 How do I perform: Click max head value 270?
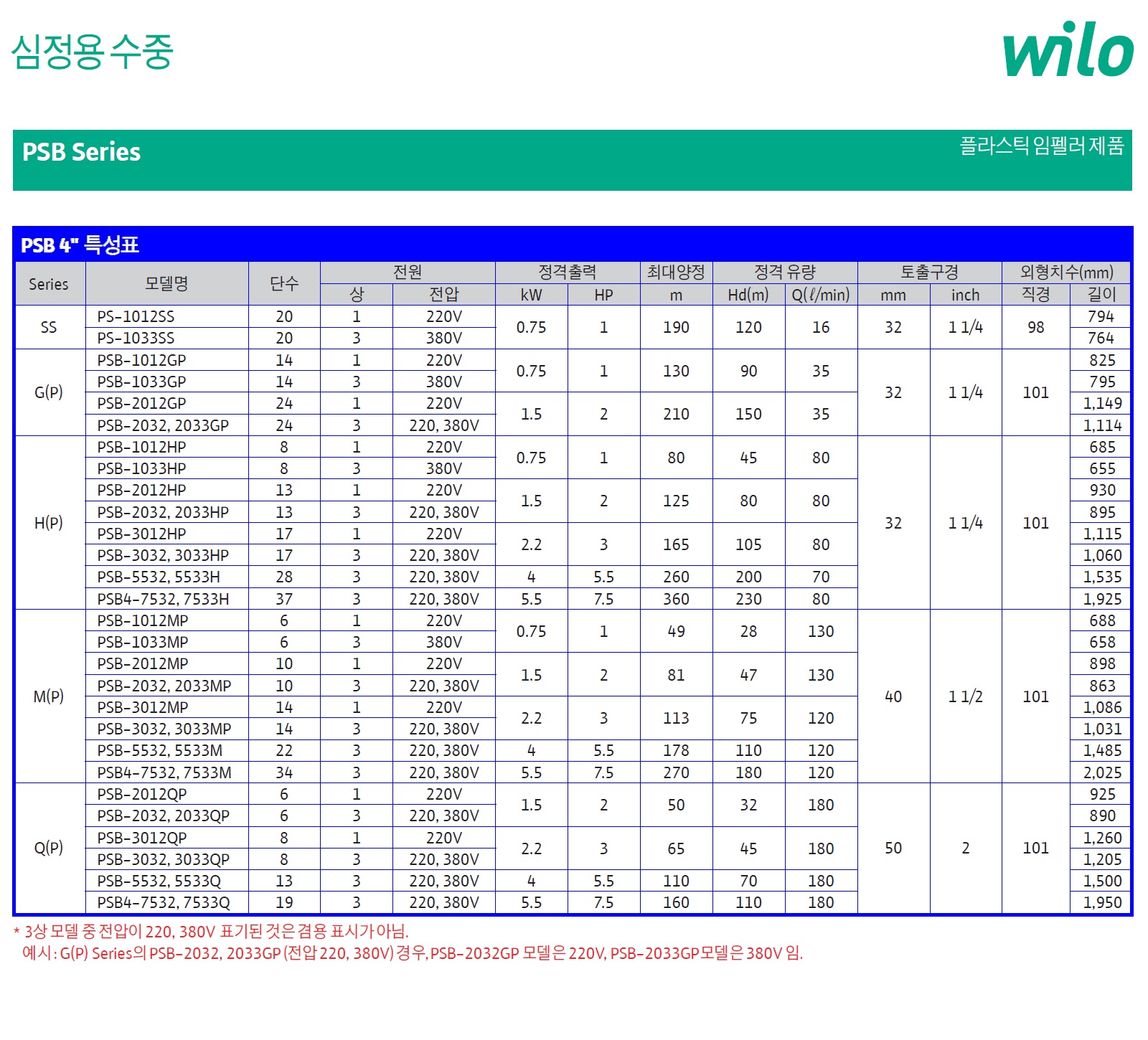pyautogui.click(x=676, y=772)
